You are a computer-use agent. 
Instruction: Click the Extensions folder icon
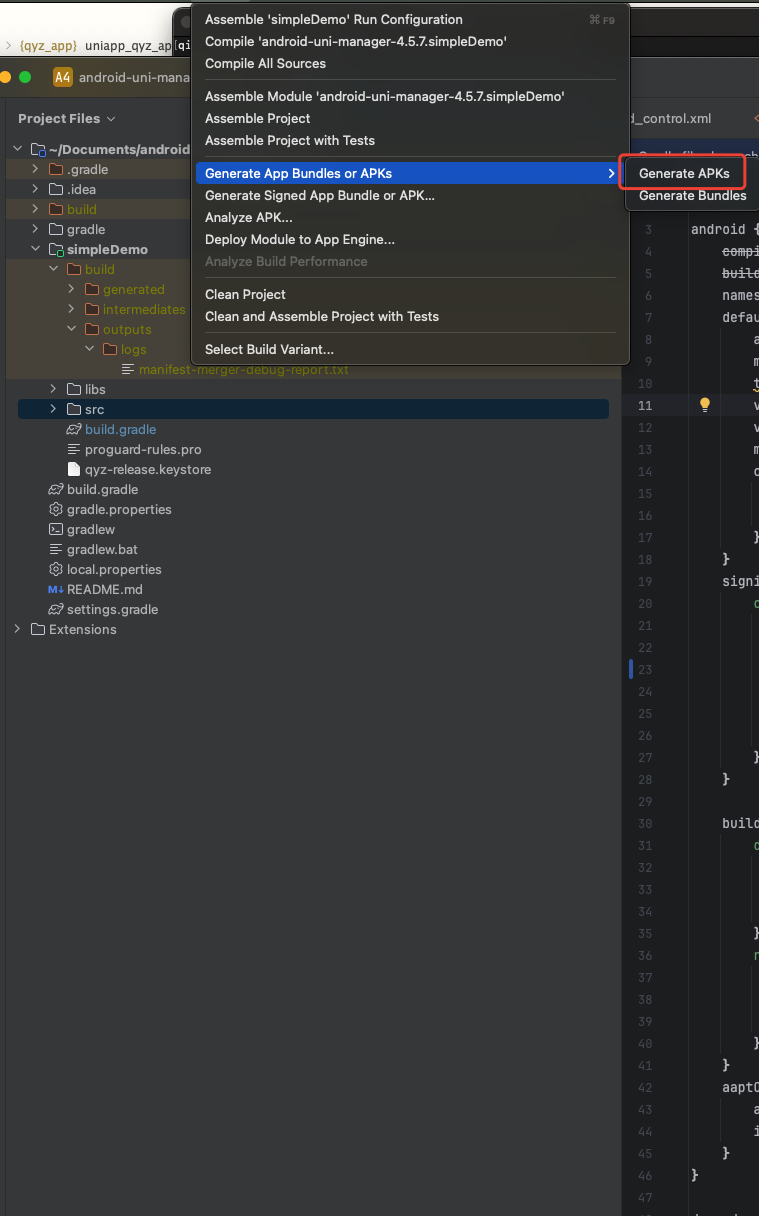click(x=38, y=629)
